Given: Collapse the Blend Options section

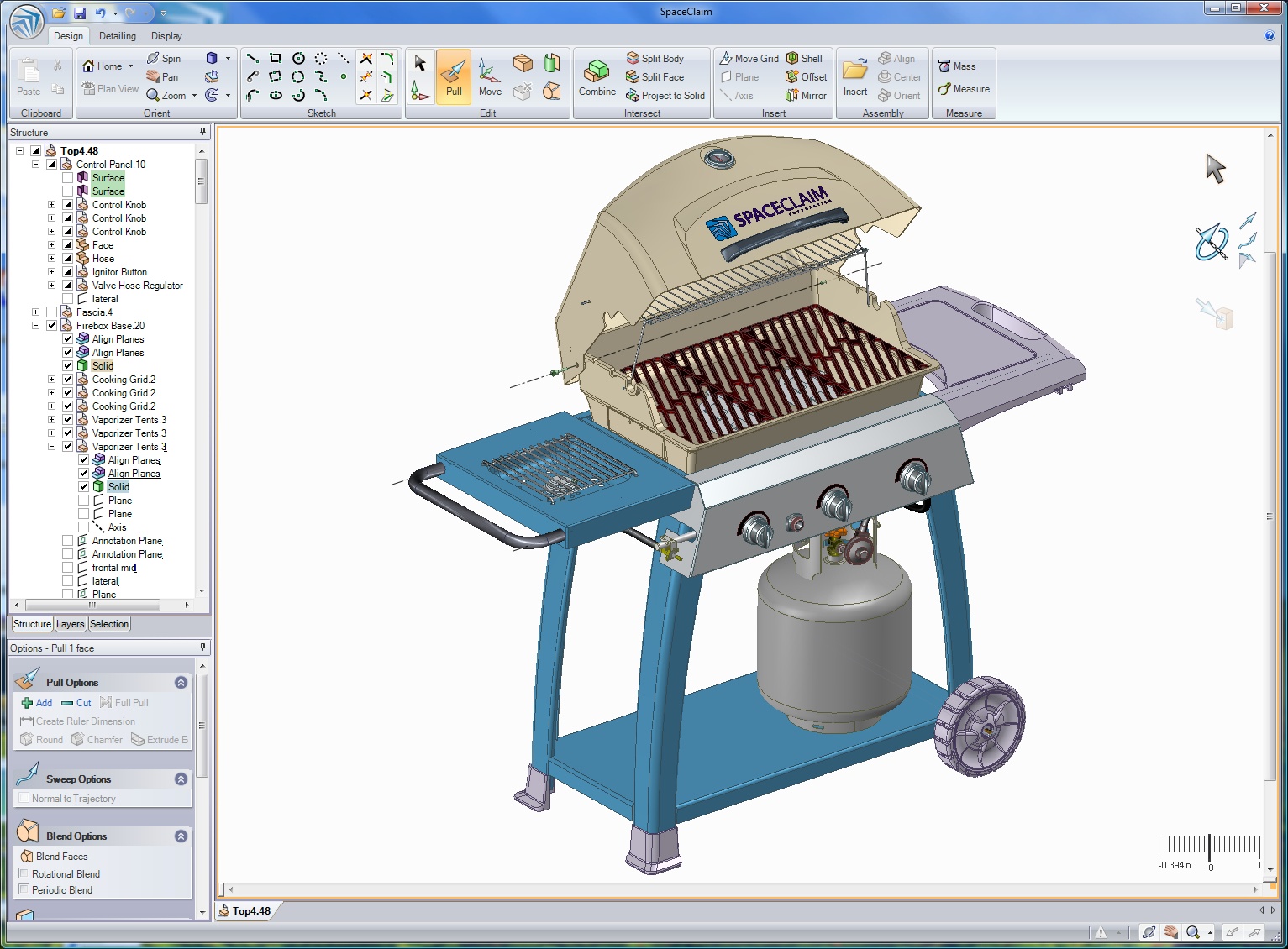Looking at the screenshot, I should 181,836.
